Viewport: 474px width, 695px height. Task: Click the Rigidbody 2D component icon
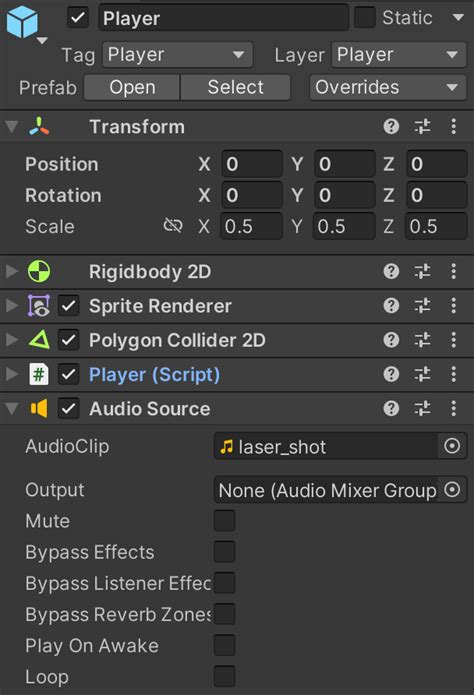pyautogui.click(x=39, y=271)
